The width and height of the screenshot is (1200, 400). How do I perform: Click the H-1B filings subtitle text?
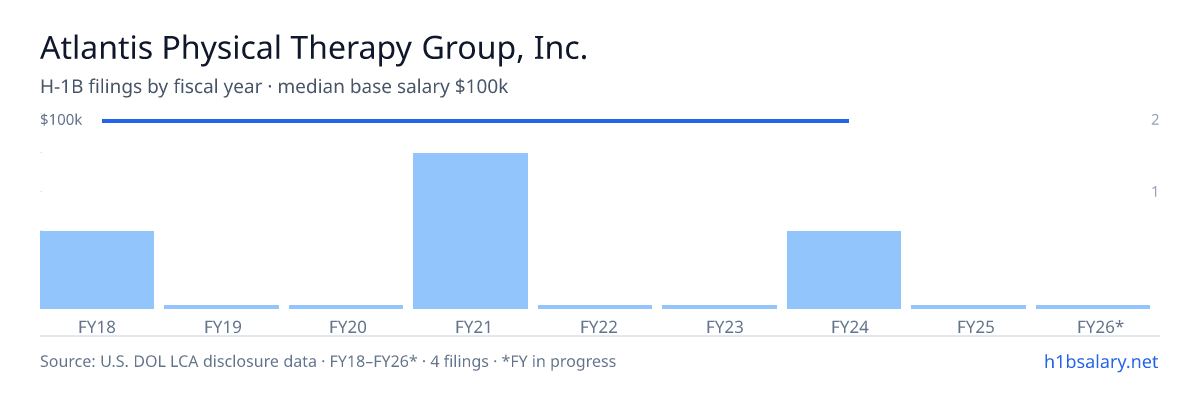pyautogui.click(x=274, y=87)
